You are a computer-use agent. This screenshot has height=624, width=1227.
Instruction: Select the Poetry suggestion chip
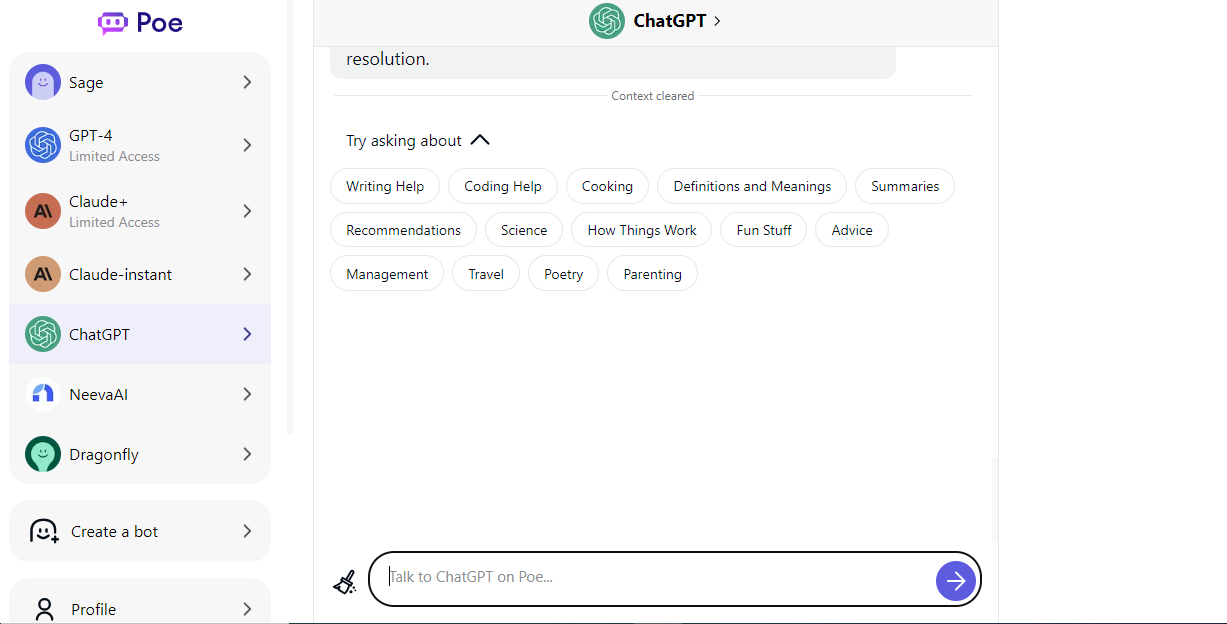point(563,274)
